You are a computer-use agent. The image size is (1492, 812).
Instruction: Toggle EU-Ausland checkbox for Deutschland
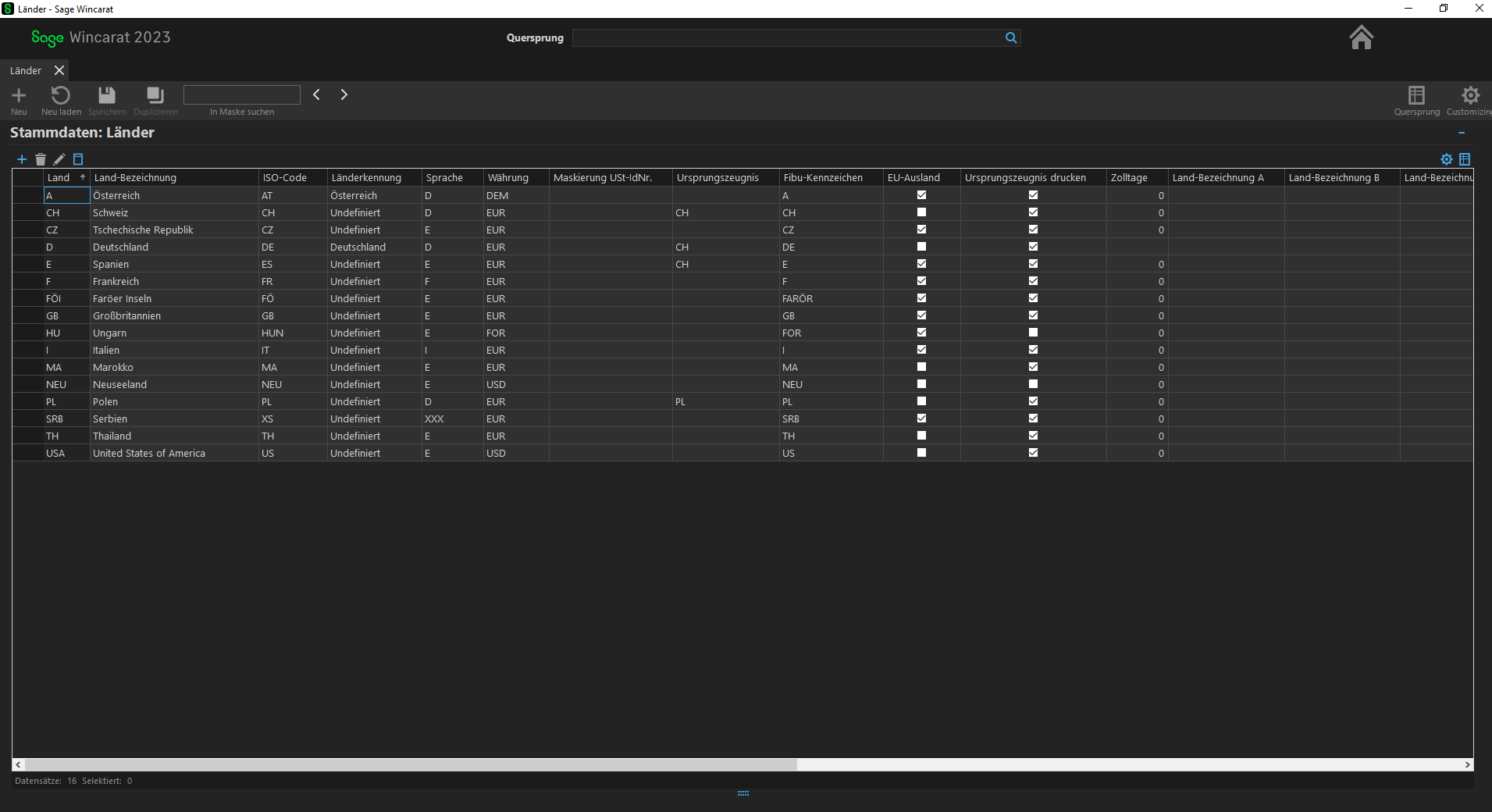921,247
